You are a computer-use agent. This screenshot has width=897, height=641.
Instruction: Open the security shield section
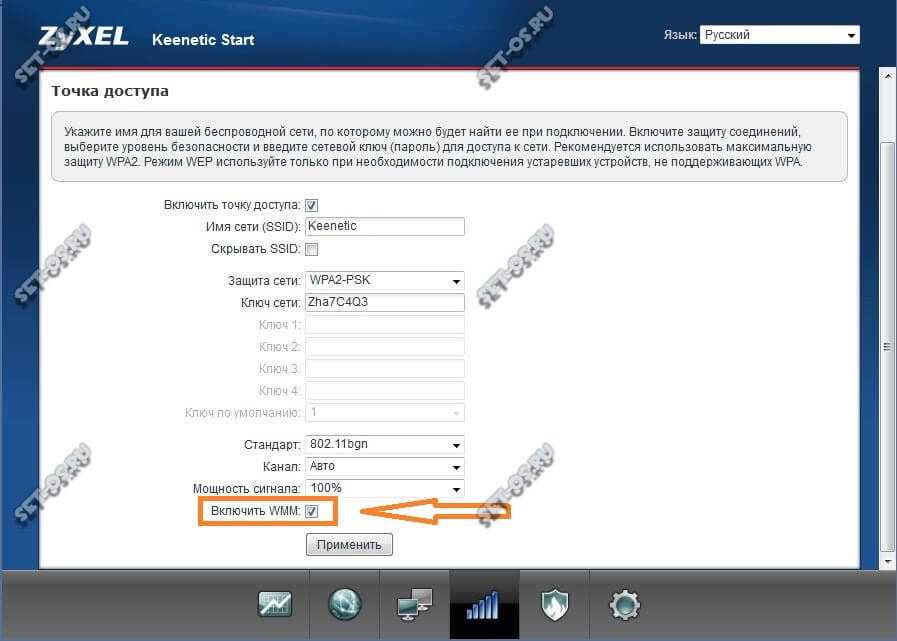click(x=554, y=605)
